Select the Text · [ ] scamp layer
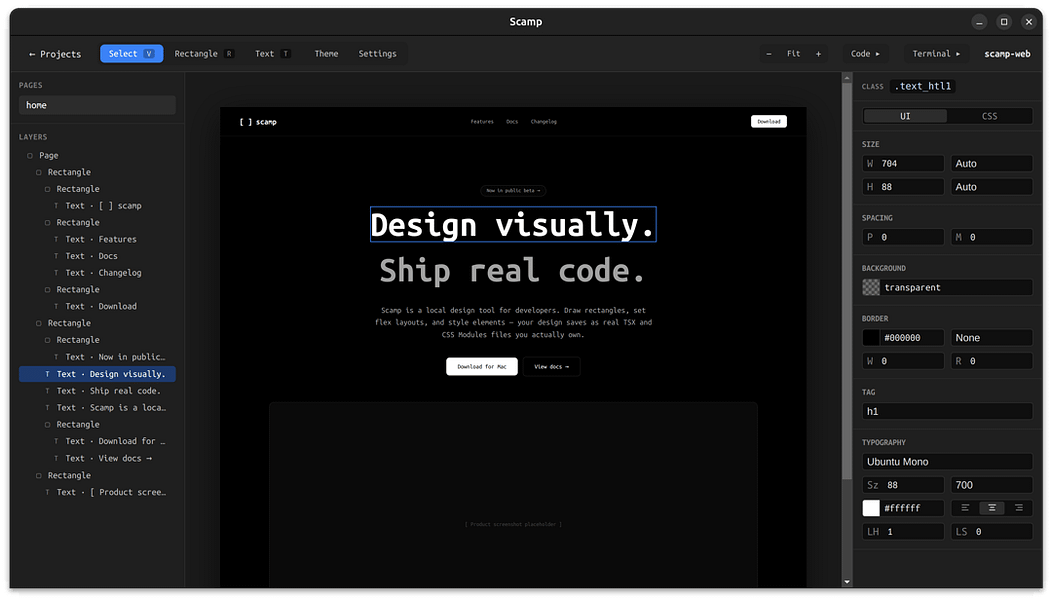Viewport: 1052px width, 600px height. click(x=97, y=205)
